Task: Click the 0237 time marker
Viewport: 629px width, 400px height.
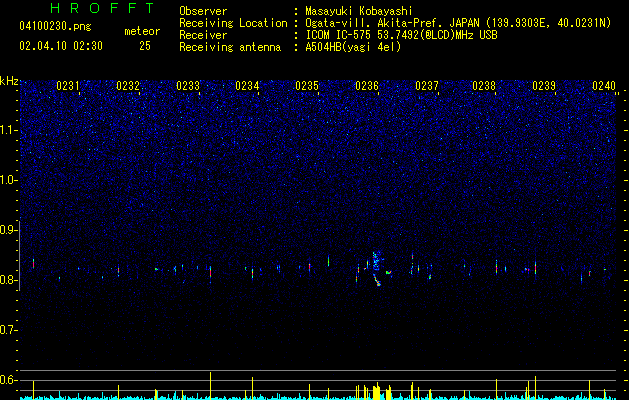Action: pyautogui.click(x=427, y=86)
